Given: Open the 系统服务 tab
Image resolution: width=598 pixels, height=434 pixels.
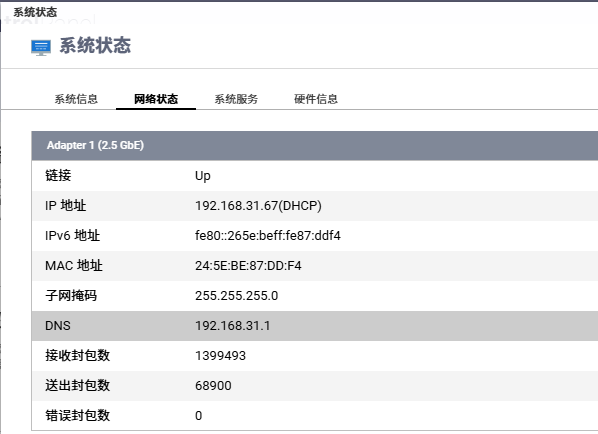Looking at the screenshot, I should [236, 99].
